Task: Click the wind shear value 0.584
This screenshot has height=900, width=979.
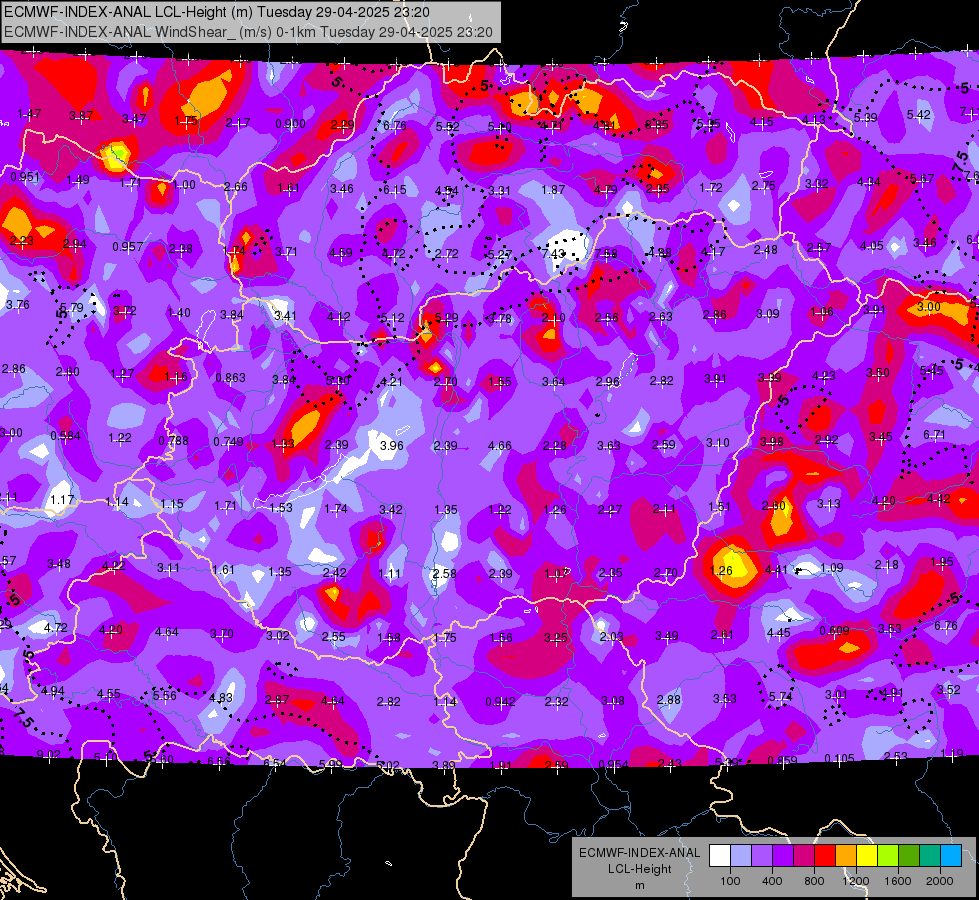Action: 66,435
